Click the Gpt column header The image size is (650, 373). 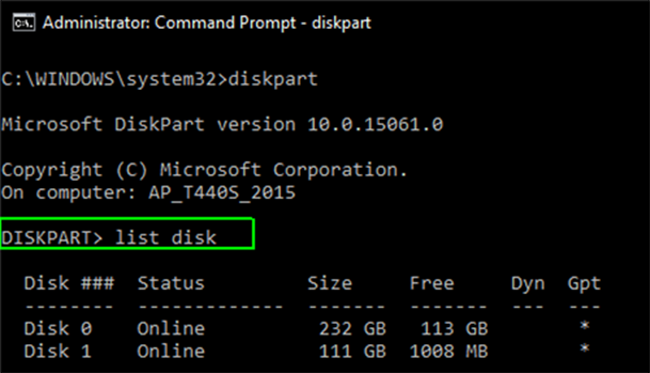pos(584,284)
